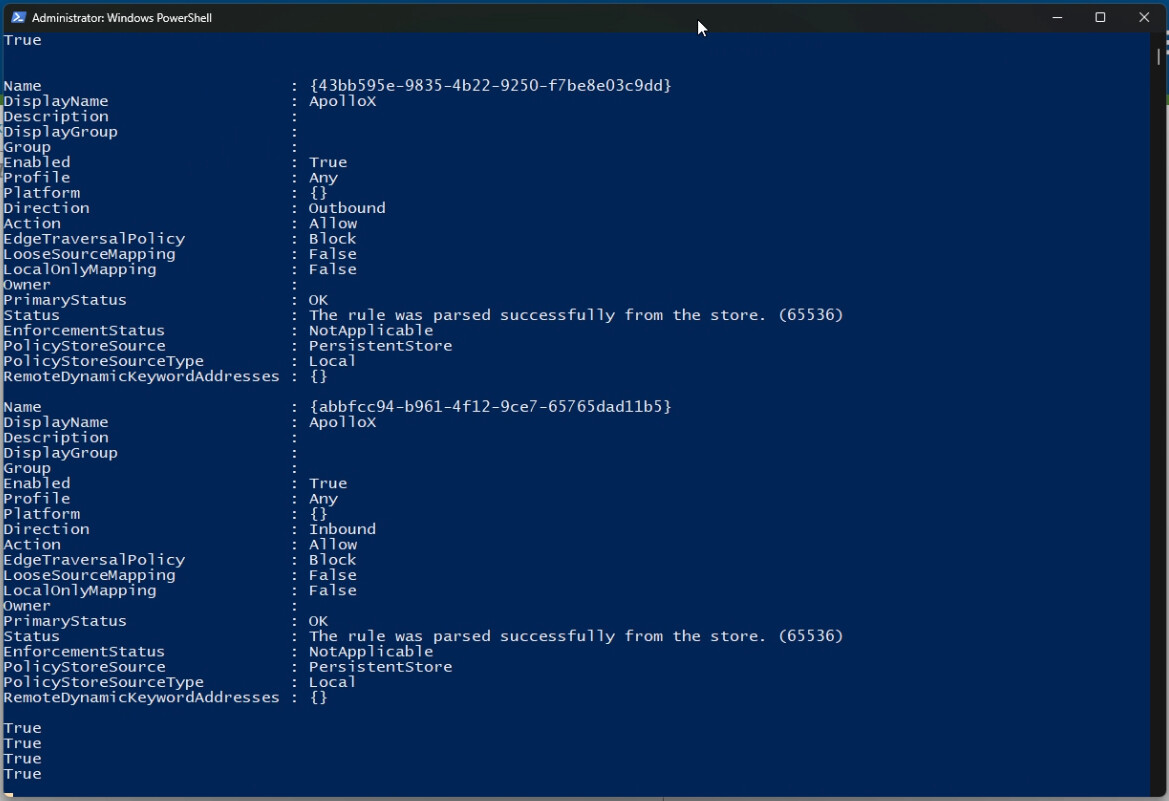The image size is (1169, 801).
Task: Click the first 'PolicyStoreSourceType' label
Action: pyautogui.click(x=104, y=361)
